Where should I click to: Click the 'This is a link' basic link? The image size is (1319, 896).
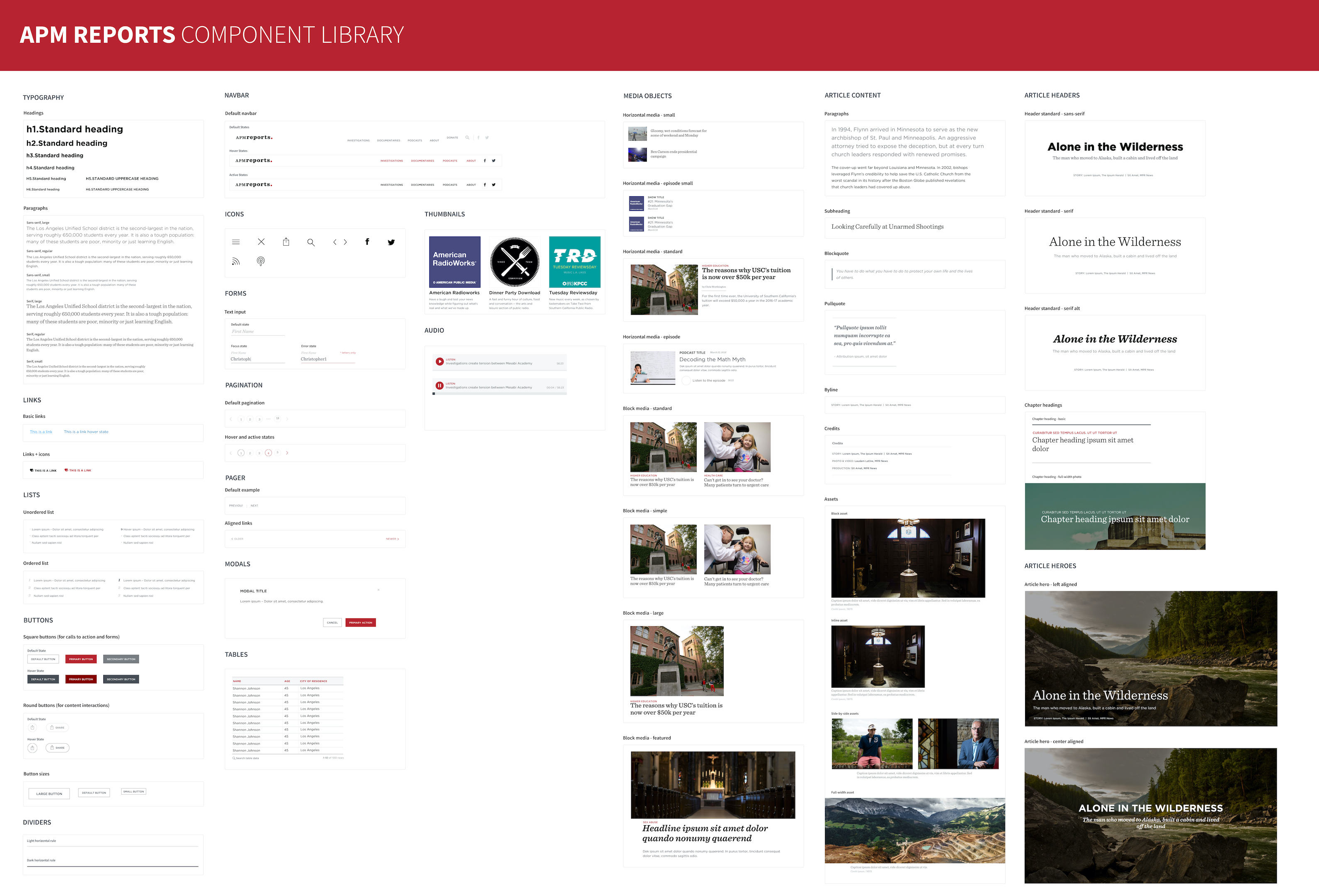(41, 432)
